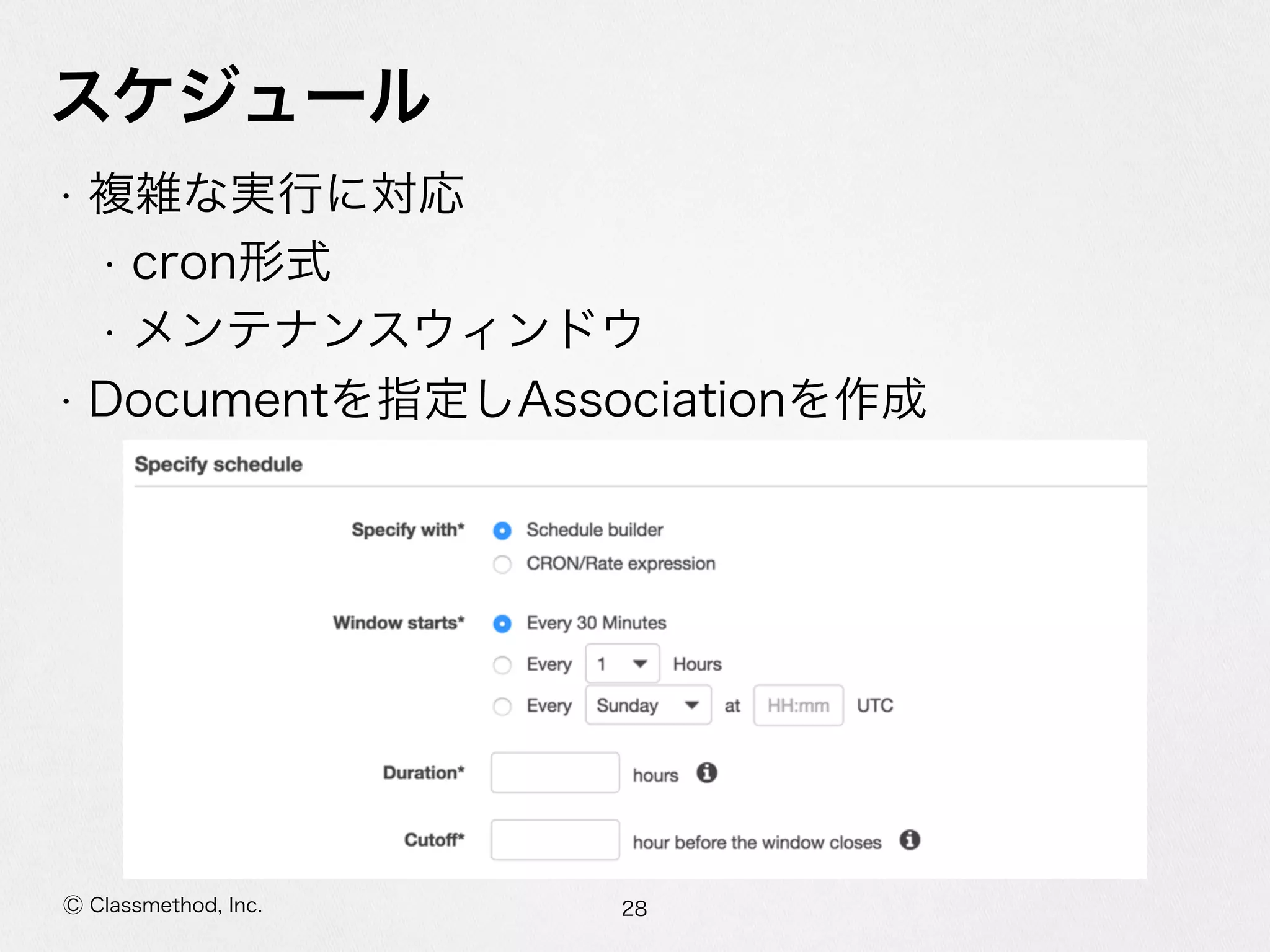Click the Window starts* label
Viewport: 1270px width, 952px height.
[x=399, y=622]
